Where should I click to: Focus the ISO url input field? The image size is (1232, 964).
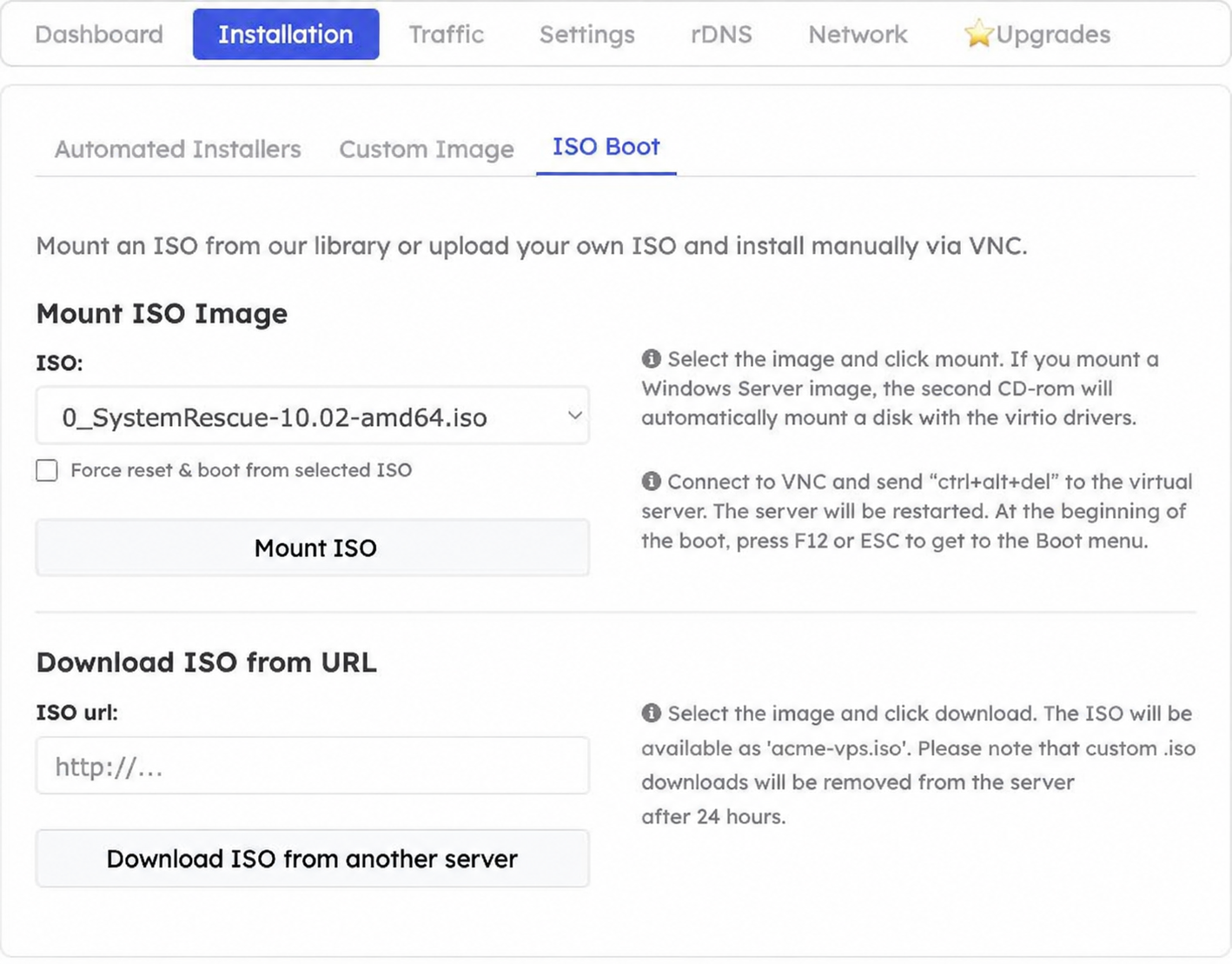point(313,766)
